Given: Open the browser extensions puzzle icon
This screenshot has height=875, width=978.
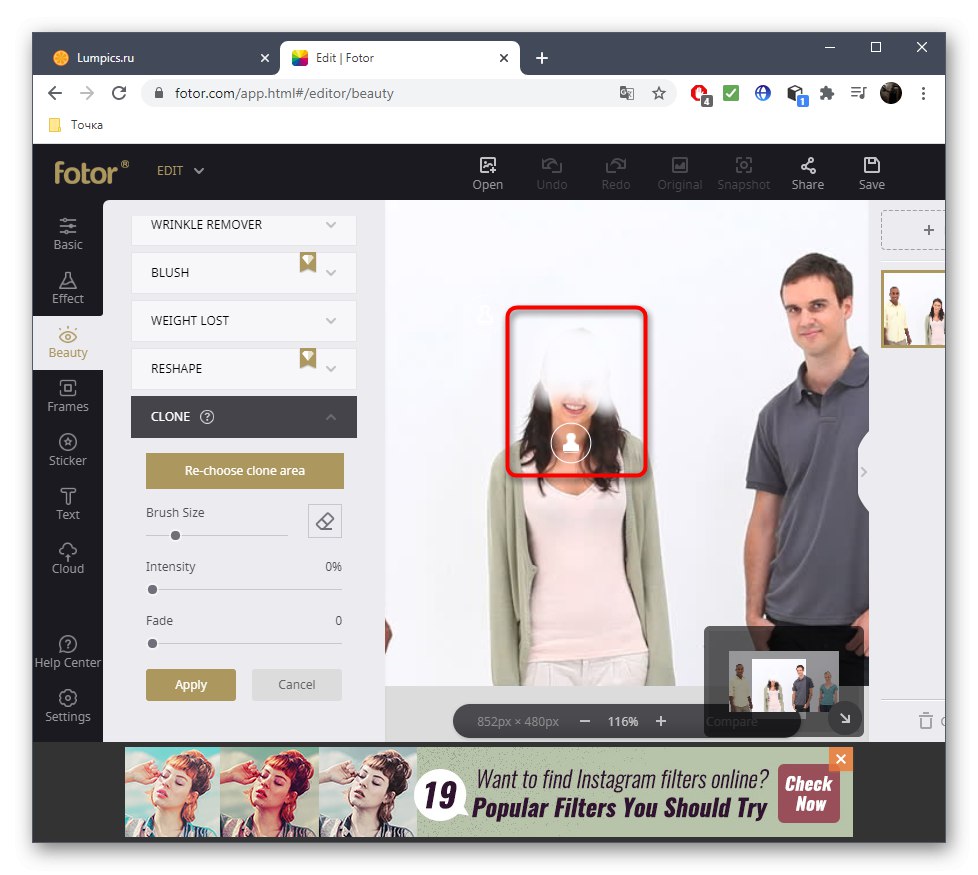Looking at the screenshot, I should click(x=827, y=93).
